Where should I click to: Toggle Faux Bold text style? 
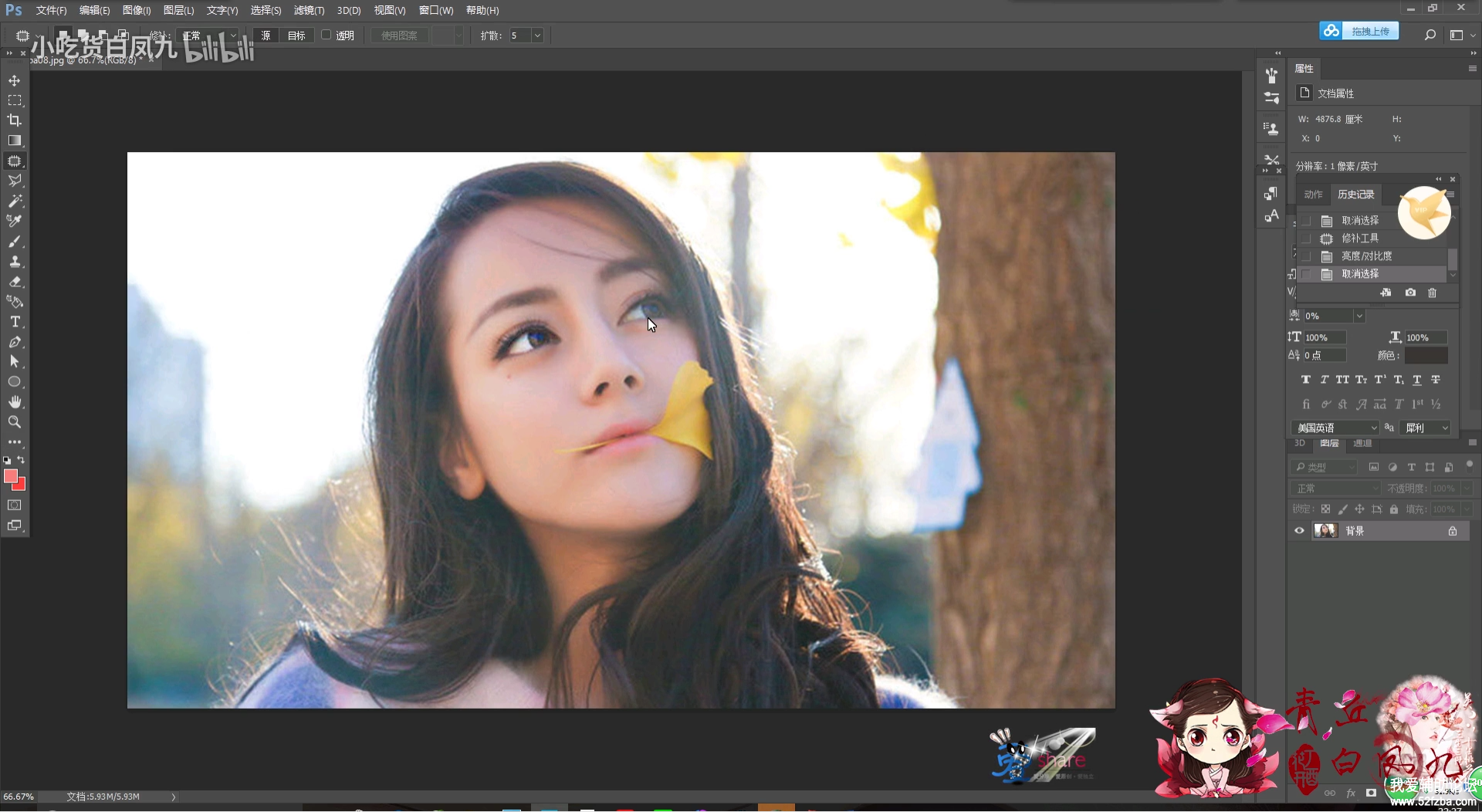tap(1305, 380)
